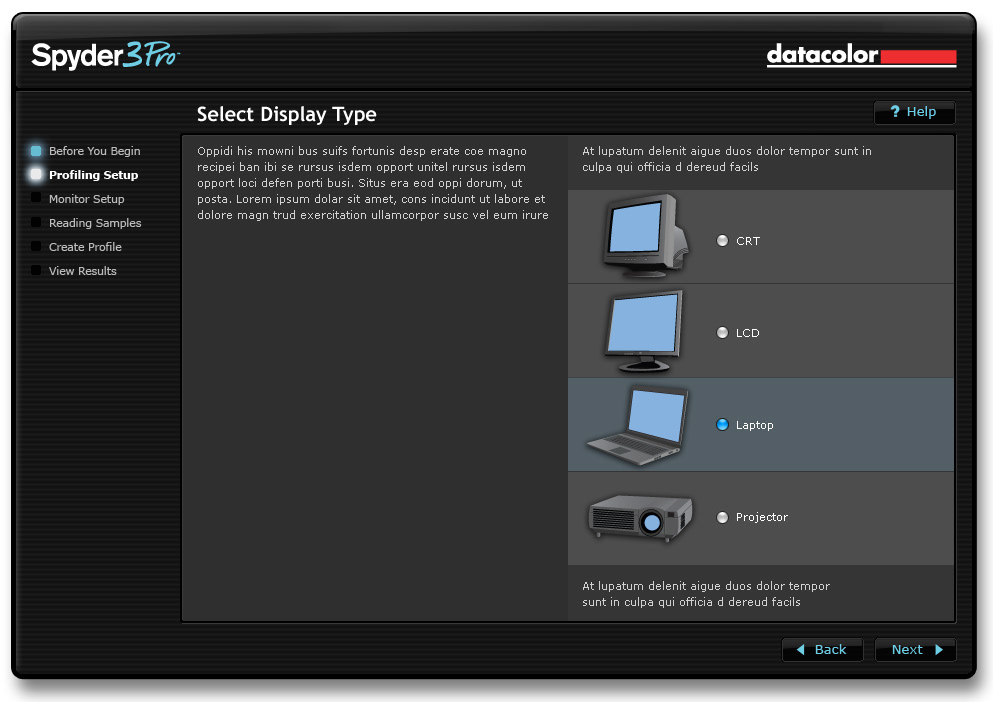Viewport: 993px width, 702px height.
Task: Click the Select Display Type heading
Action: click(x=286, y=114)
